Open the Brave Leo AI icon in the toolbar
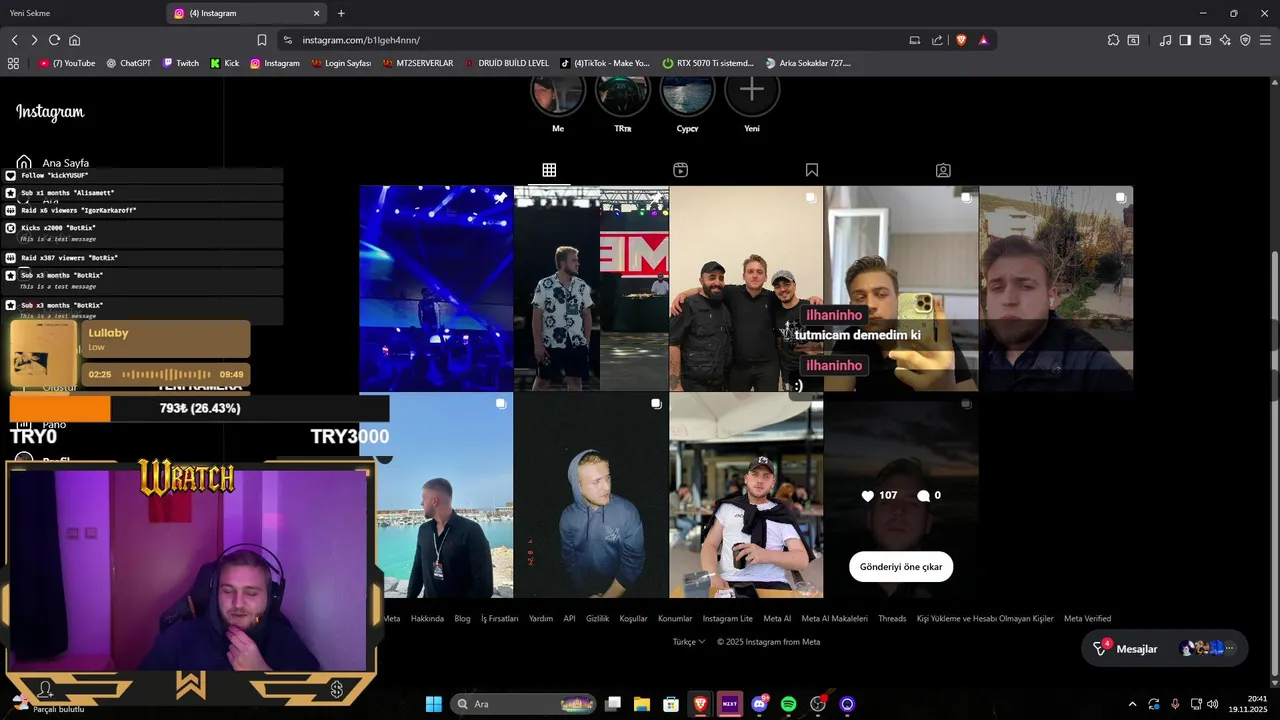 [x=1225, y=40]
